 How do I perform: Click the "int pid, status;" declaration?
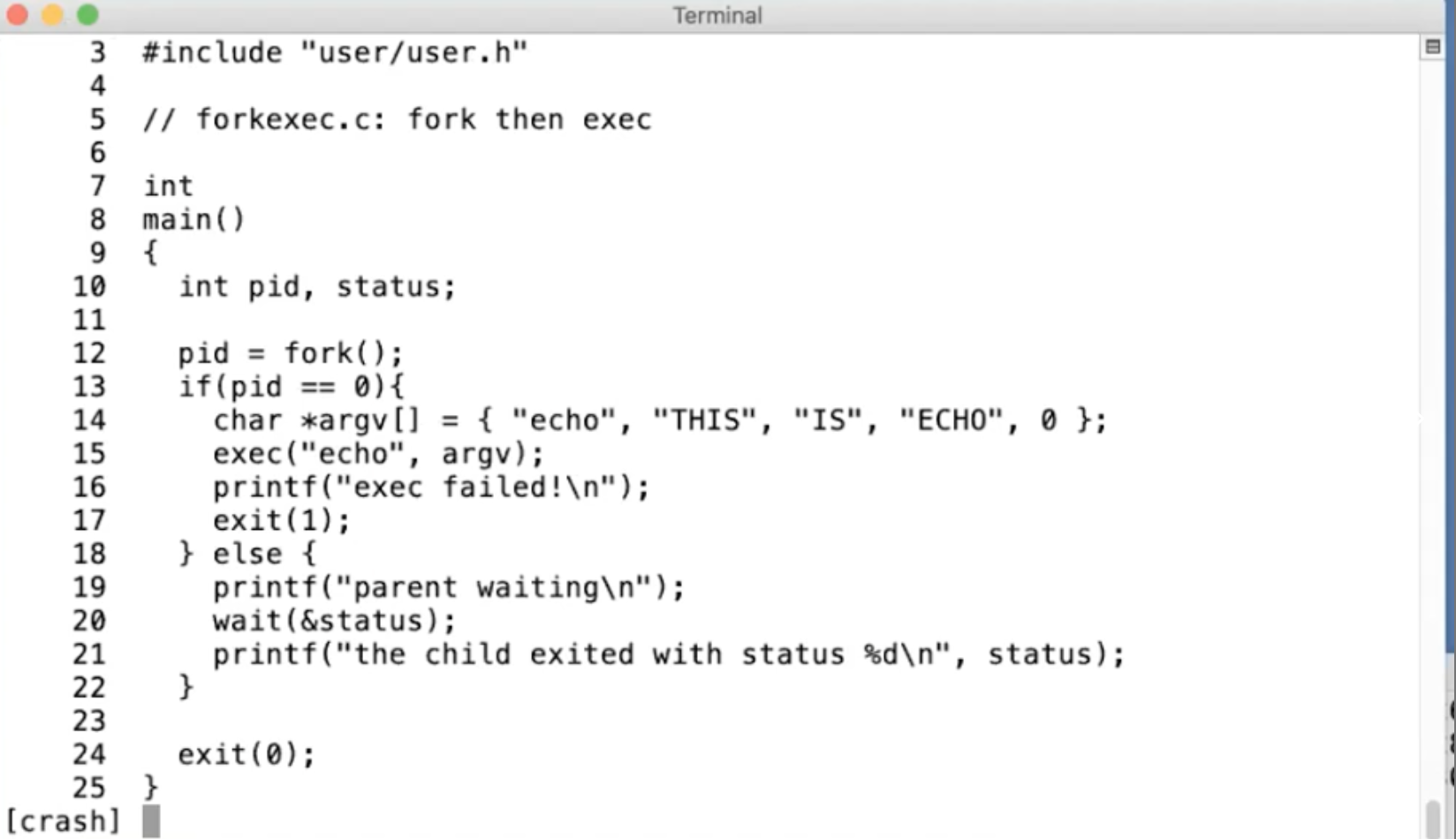coord(317,286)
